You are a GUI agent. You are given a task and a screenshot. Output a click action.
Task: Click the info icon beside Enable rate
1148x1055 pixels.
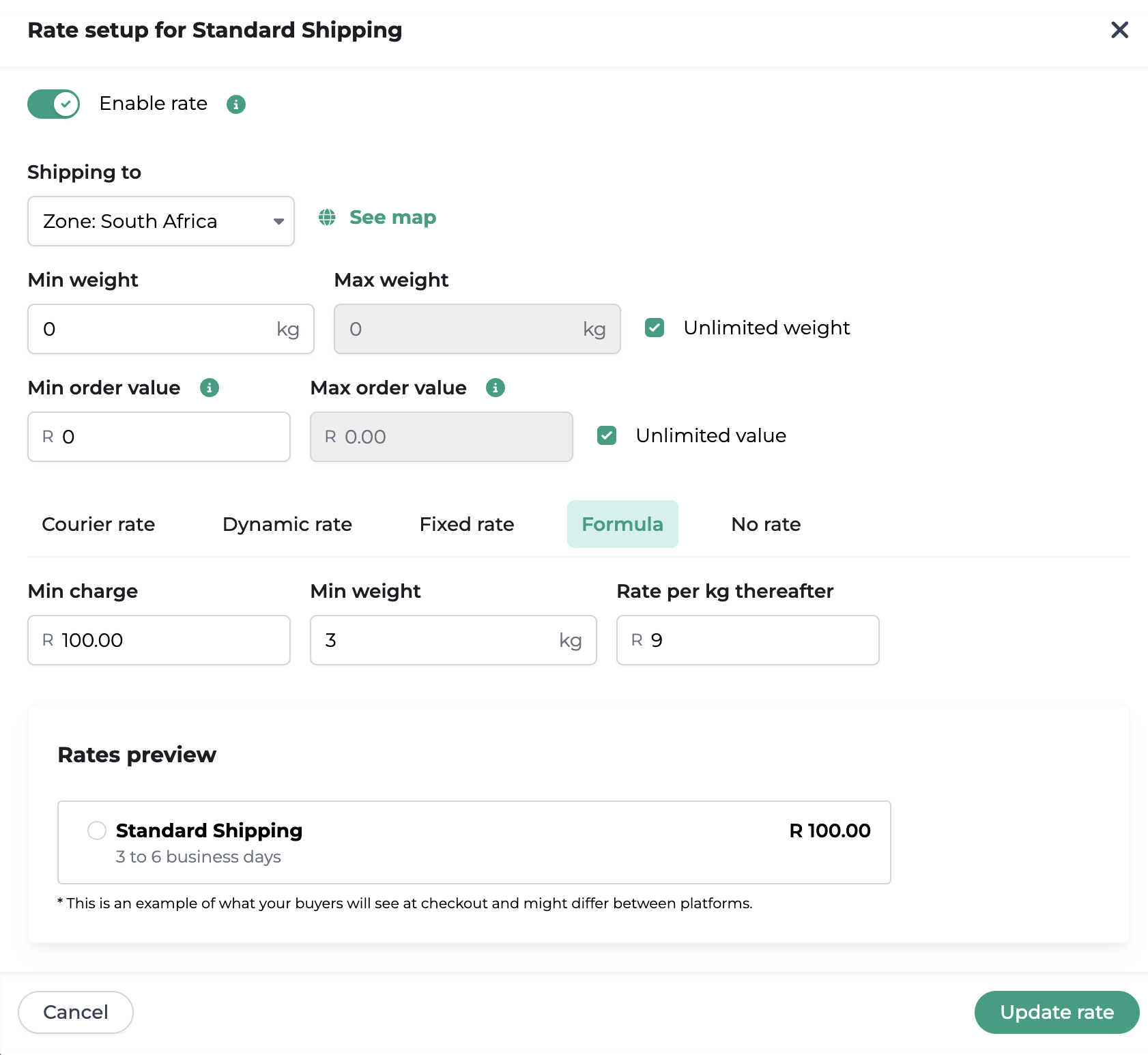point(236,104)
